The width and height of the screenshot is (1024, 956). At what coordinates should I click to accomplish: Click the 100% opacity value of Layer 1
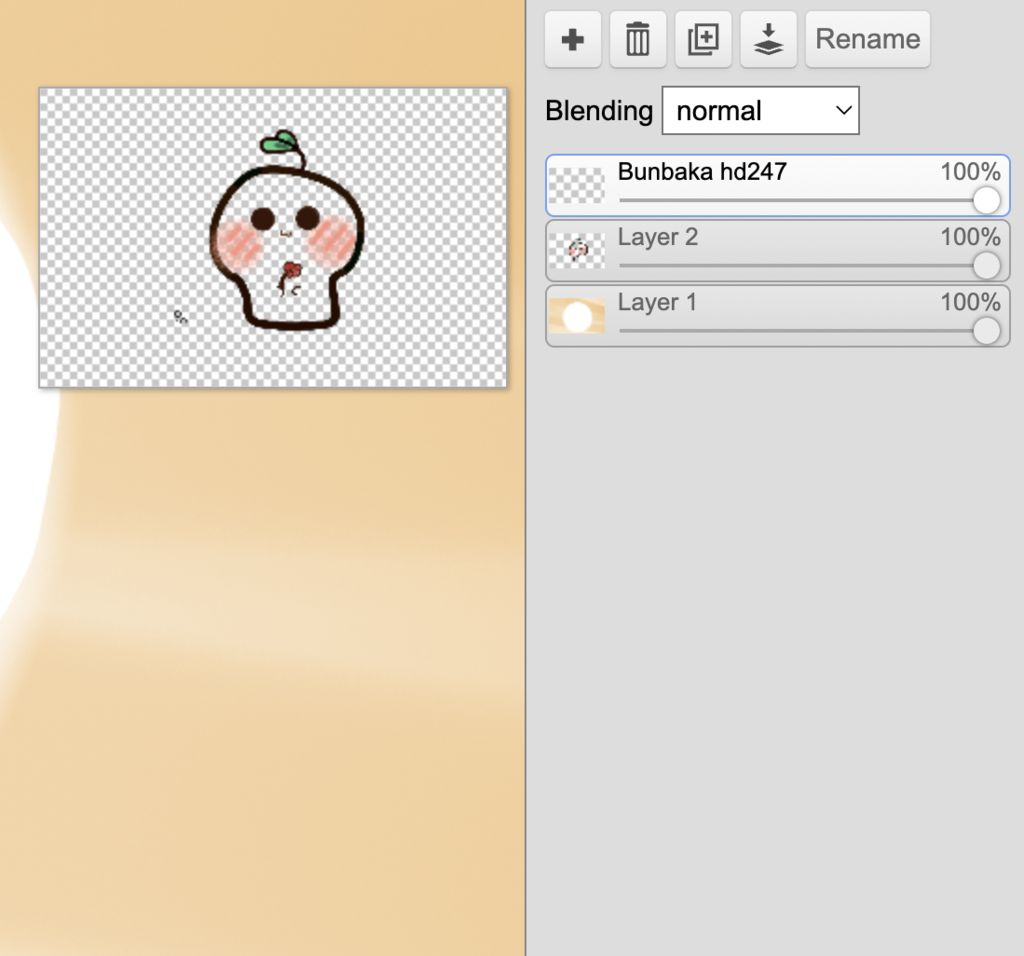tap(970, 302)
